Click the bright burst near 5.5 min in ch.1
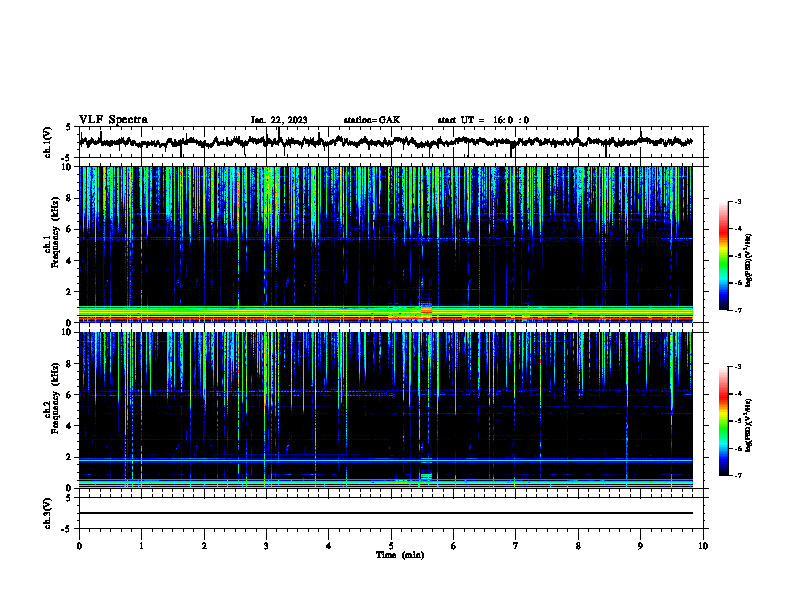Image resolution: width=792 pixels, height=612 pixels. (x=426, y=310)
